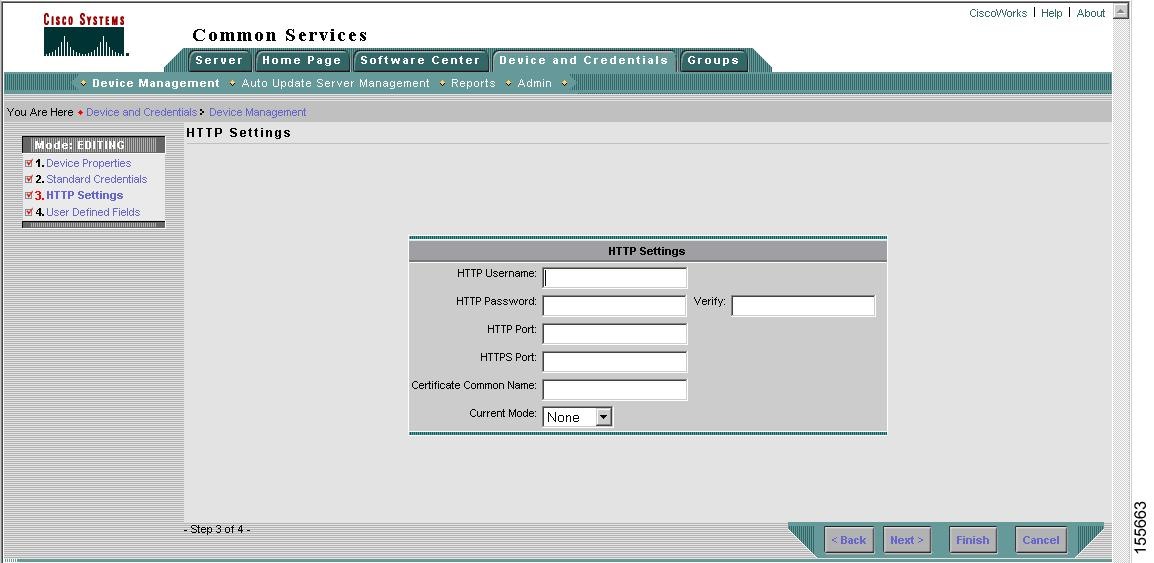The height and width of the screenshot is (563, 1154).
Task: Open the Admin submenu
Action: (x=534, y=83)
